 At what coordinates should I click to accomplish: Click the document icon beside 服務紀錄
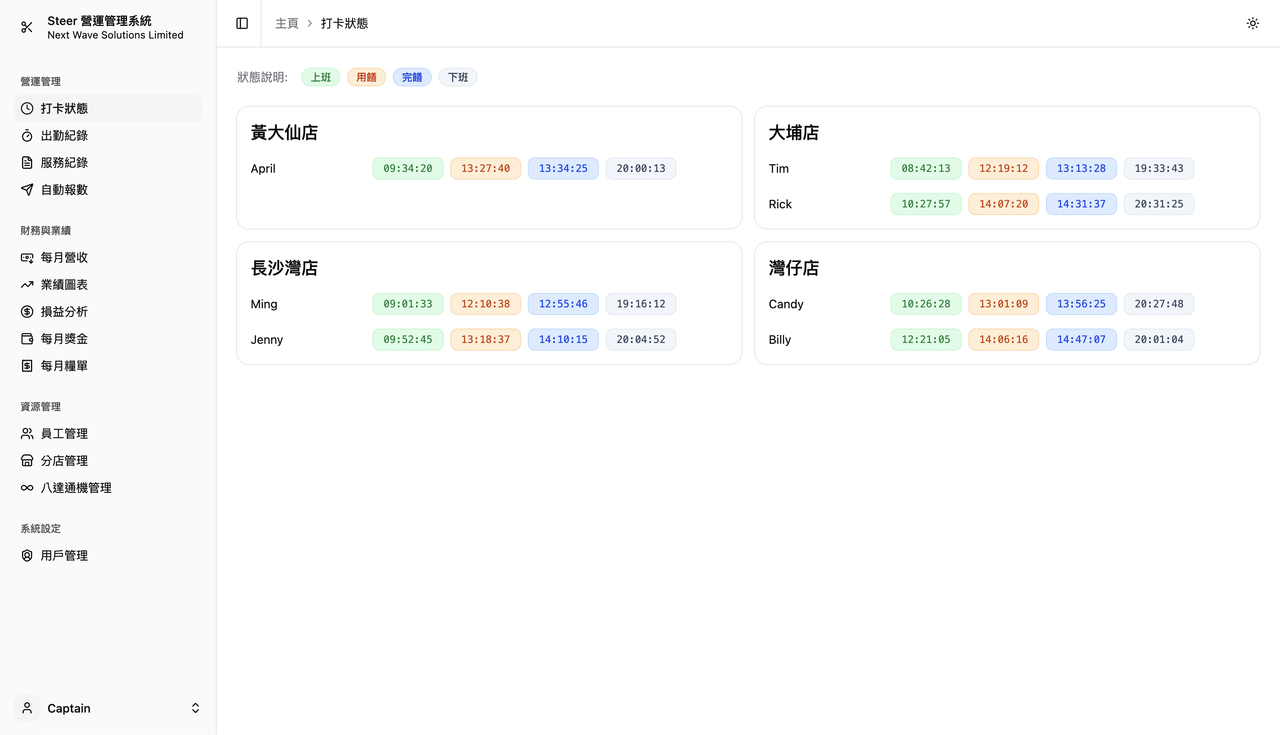coord(27,162)
